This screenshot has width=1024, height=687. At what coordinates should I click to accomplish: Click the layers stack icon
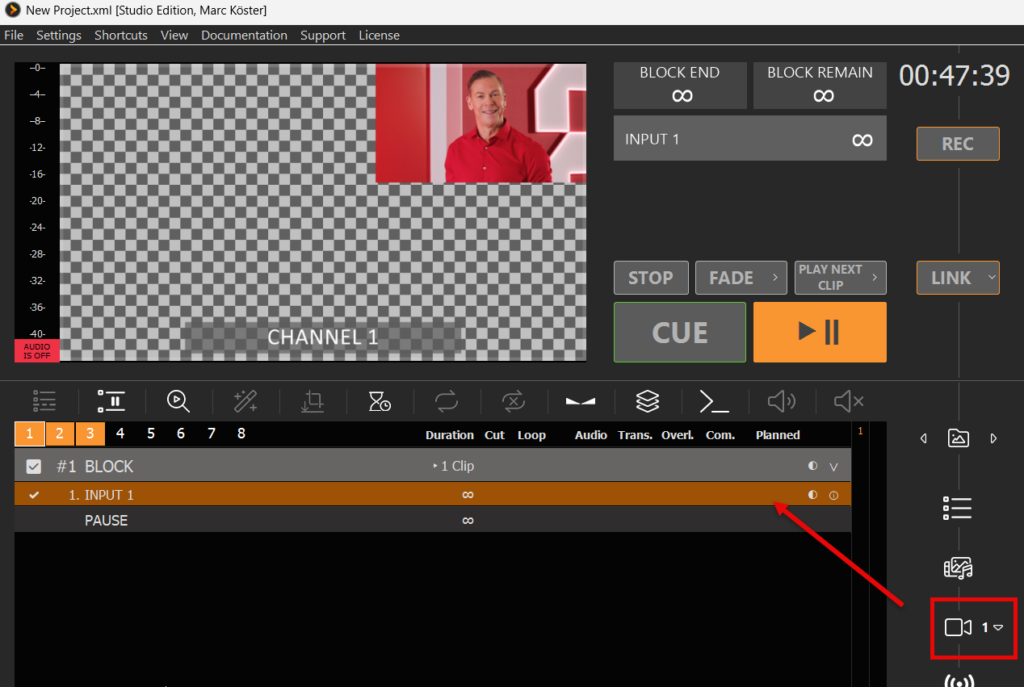[x=647, y=401]
